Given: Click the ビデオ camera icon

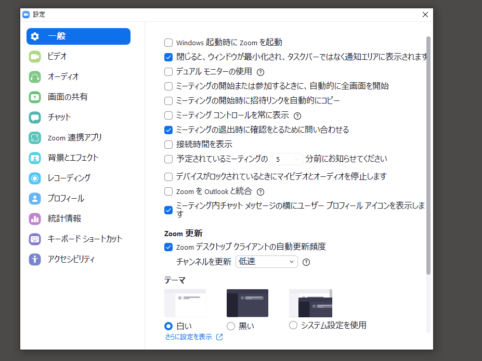Looking at the screenshot, I should click(35, 57).
